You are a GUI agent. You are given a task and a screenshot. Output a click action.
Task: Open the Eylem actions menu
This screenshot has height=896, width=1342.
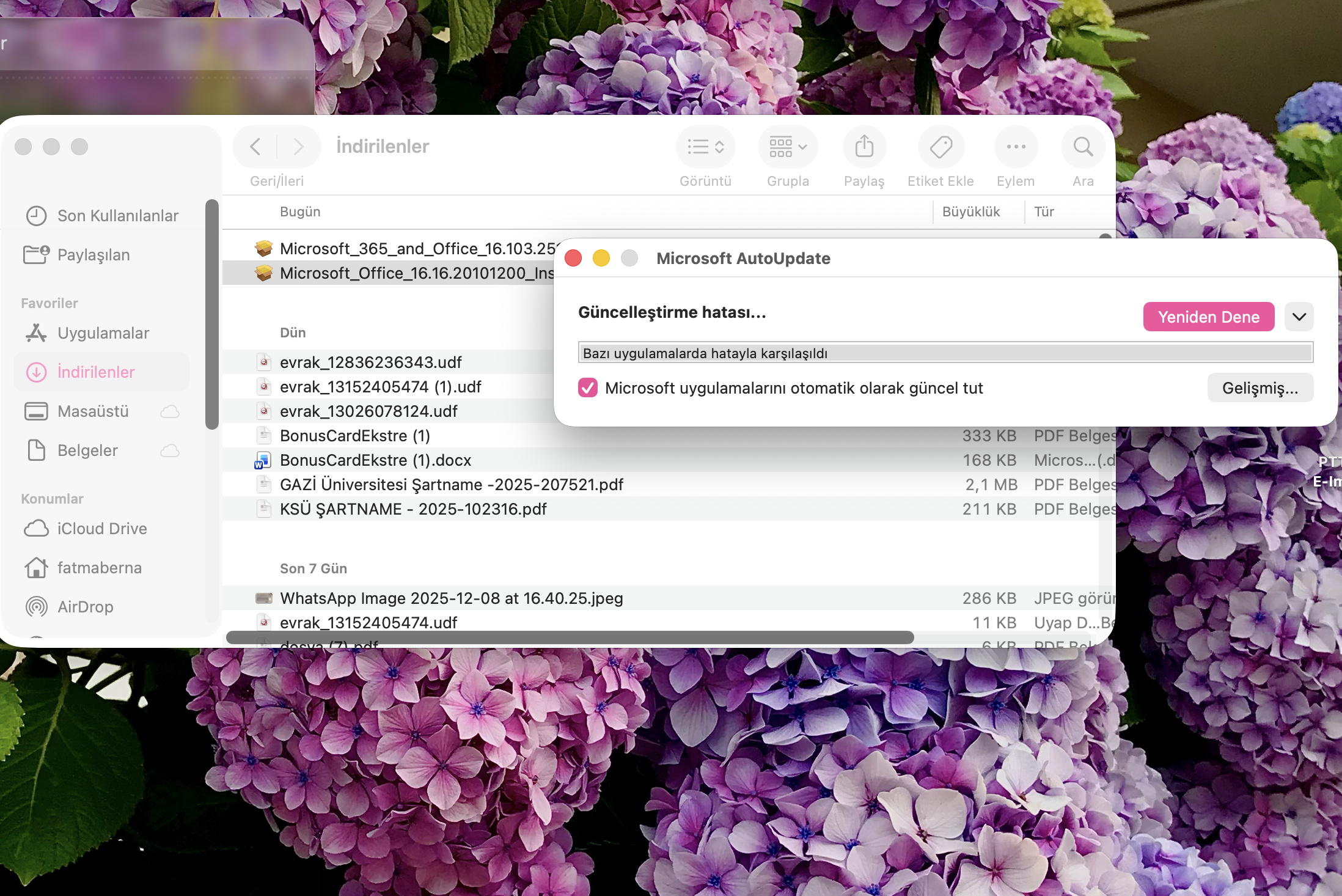[x=1016, y=147]
